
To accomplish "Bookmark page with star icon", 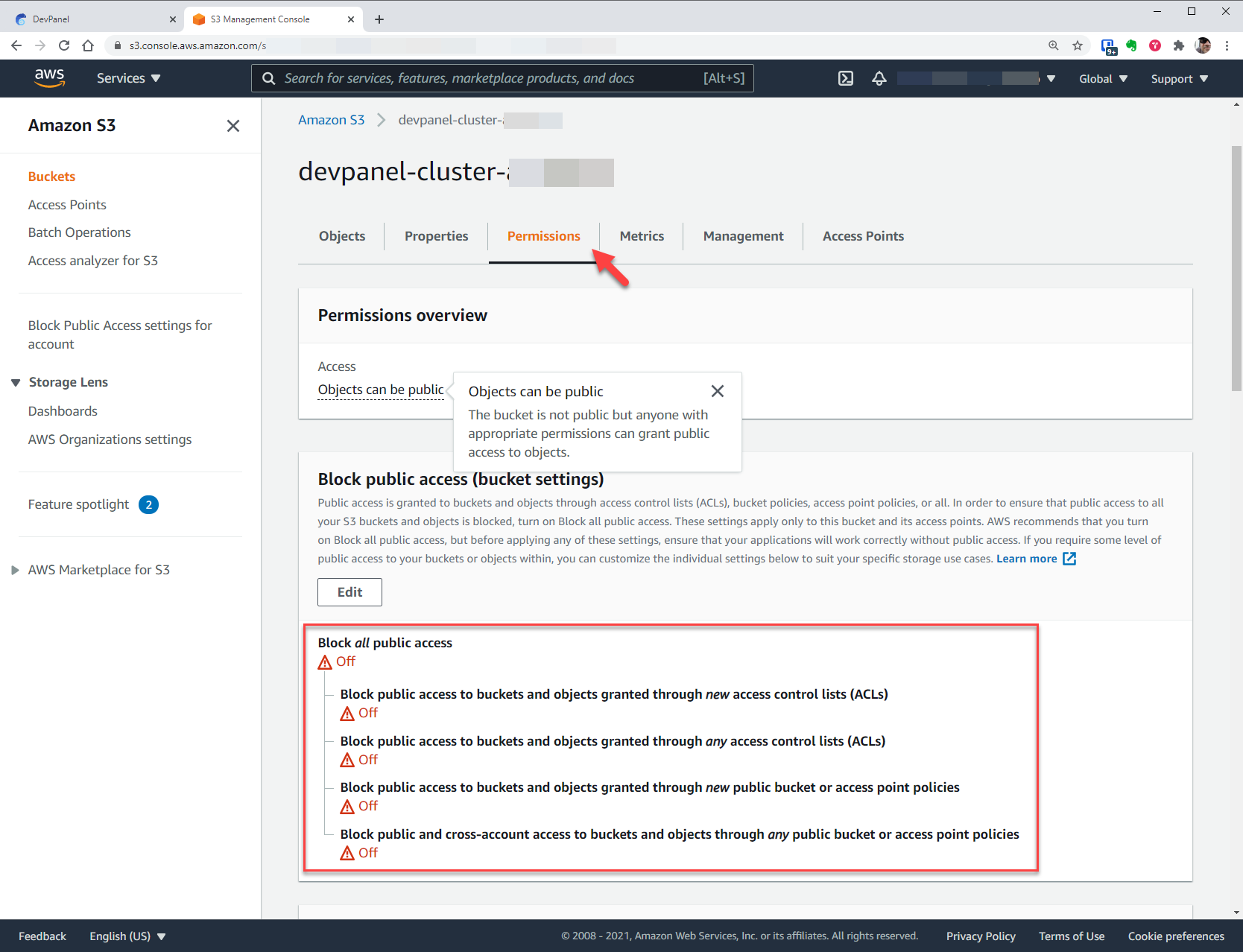I will tap(1078, 45).
